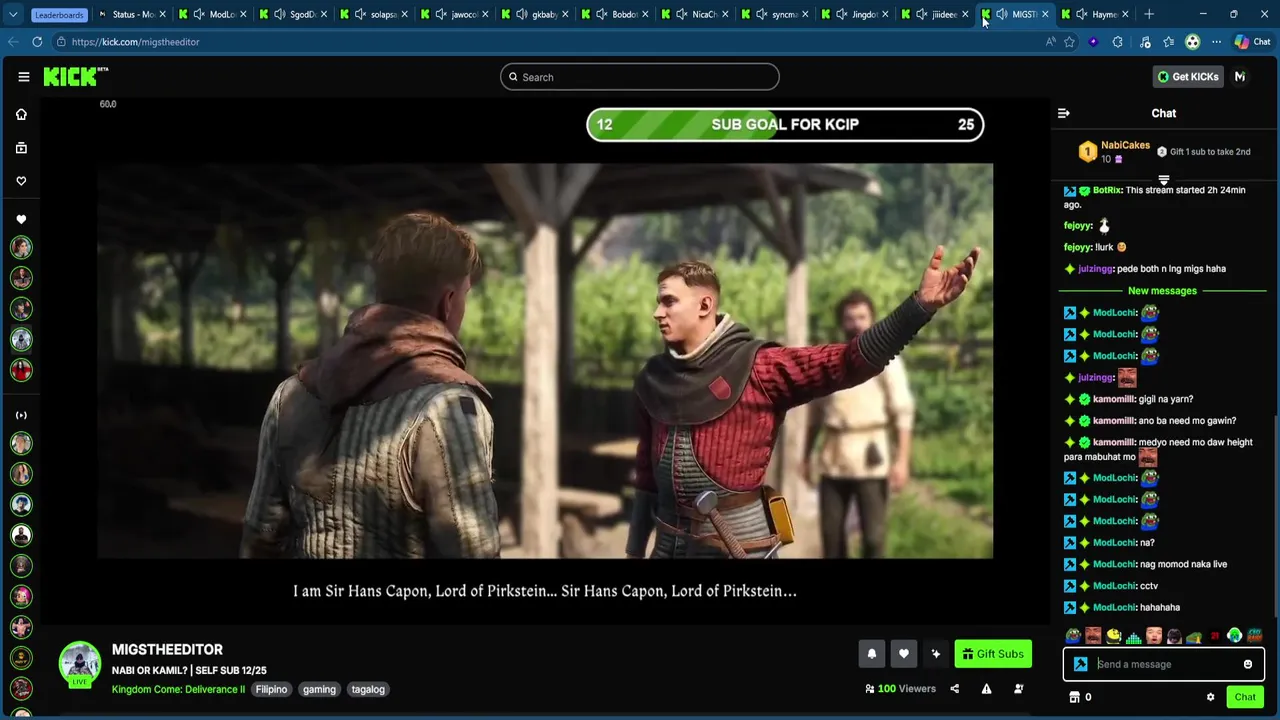Select the Pepe frog quick emote
This screenshot has width=1280, height=720.
pyautogui.click(x=1073, y=636)
